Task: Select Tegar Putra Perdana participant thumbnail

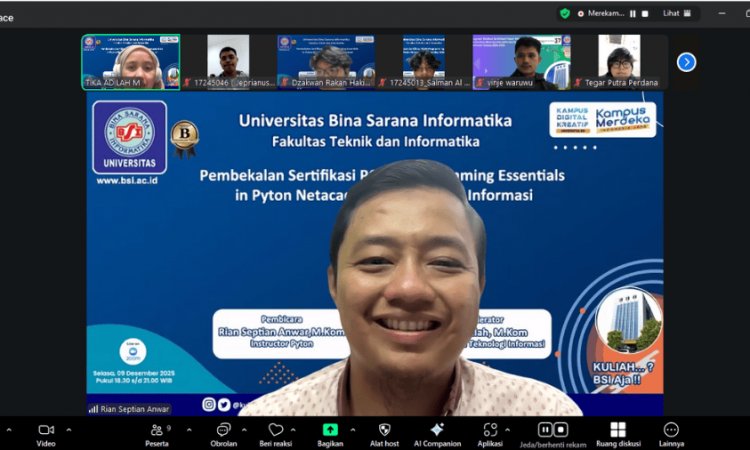Action: coord(619,62)
